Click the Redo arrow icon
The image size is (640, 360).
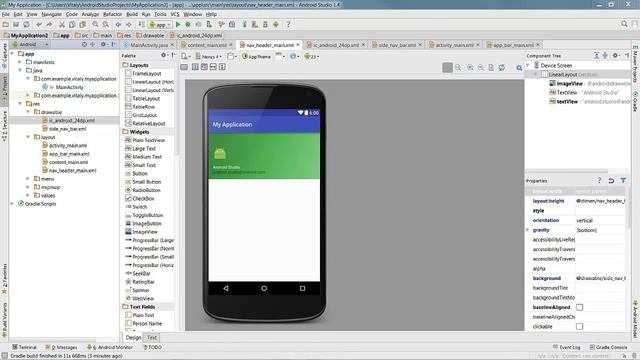coord(49,25)
